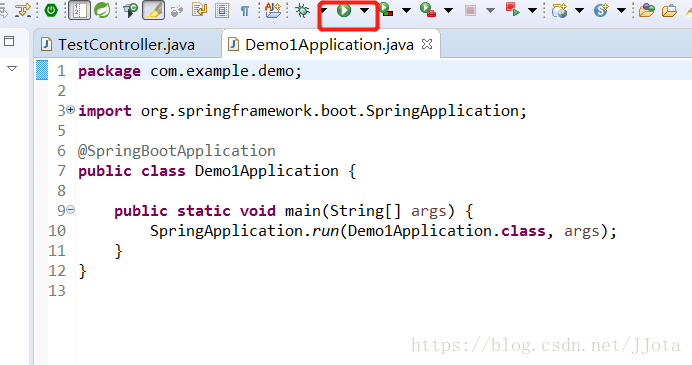Click the Open Task folder icon
The height and width of the screenshot is (365, 692).
click(x=669, y=11)
